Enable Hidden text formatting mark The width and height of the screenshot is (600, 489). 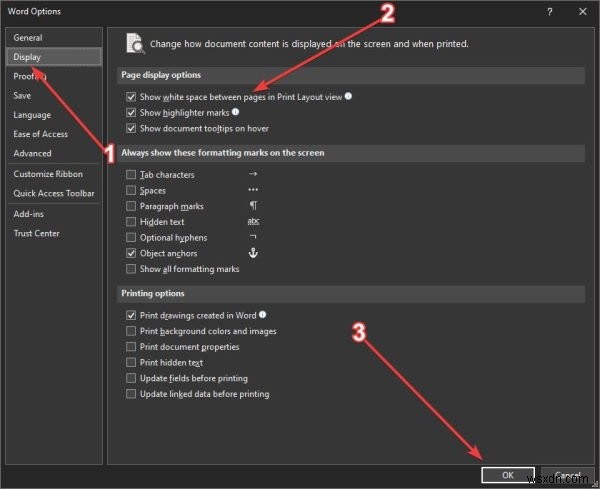click(131, 222)
